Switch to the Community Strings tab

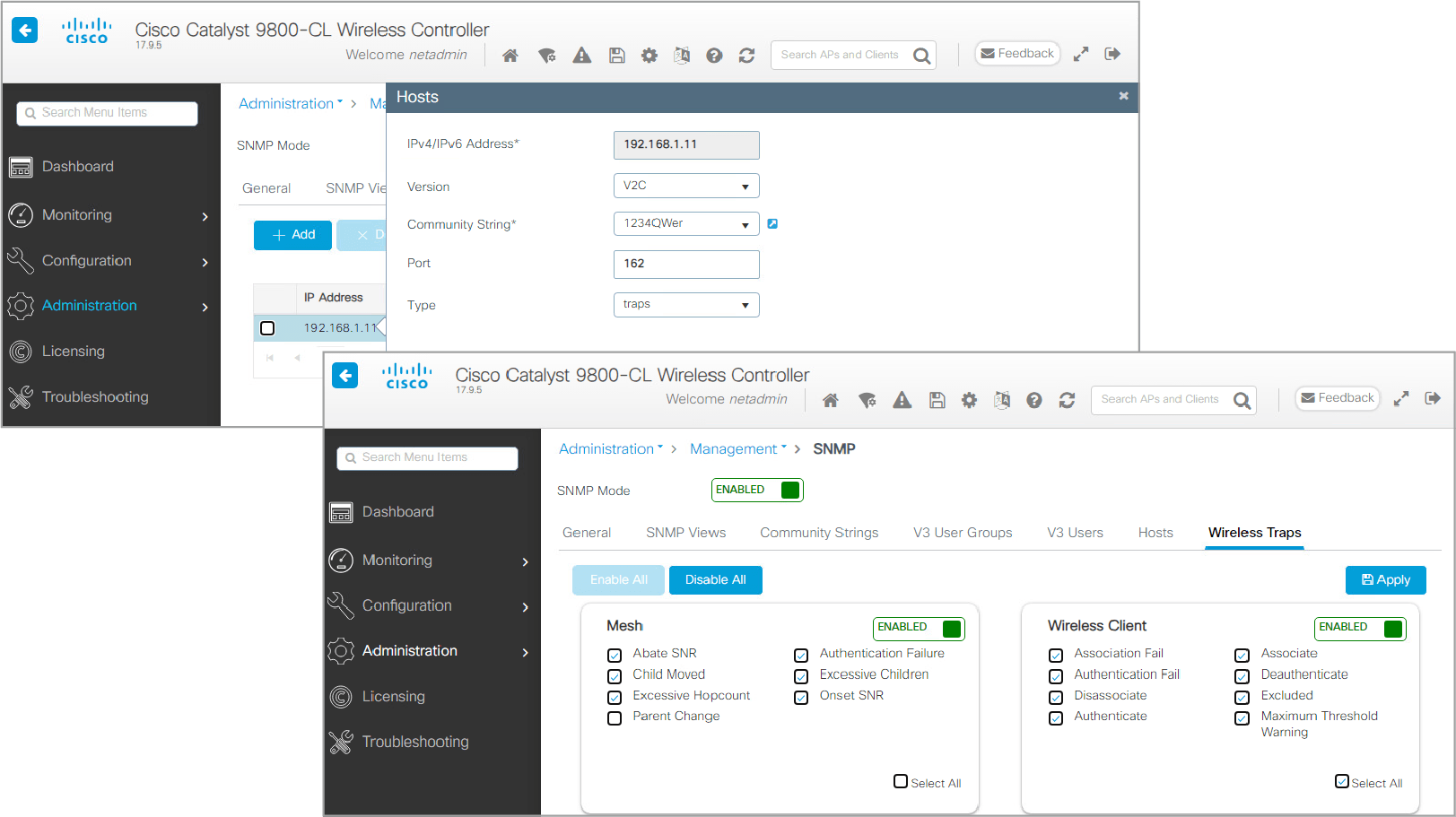(x=819, y=533)
